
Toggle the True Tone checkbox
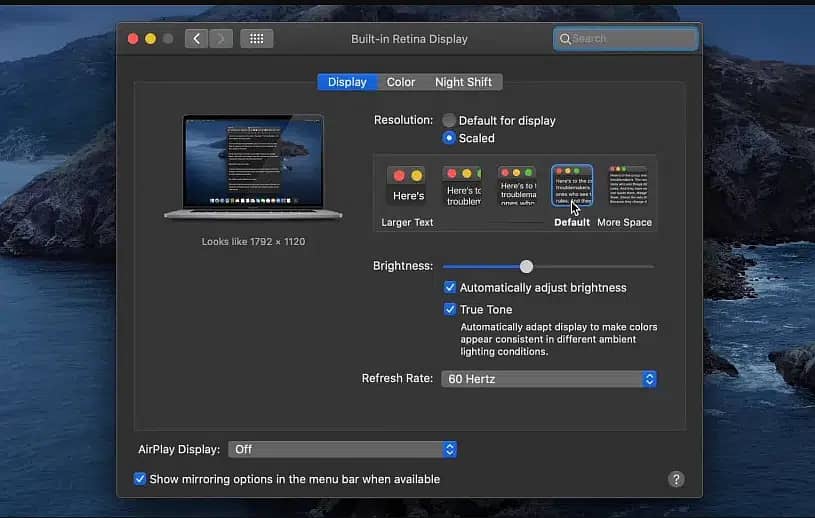[450, 309]
